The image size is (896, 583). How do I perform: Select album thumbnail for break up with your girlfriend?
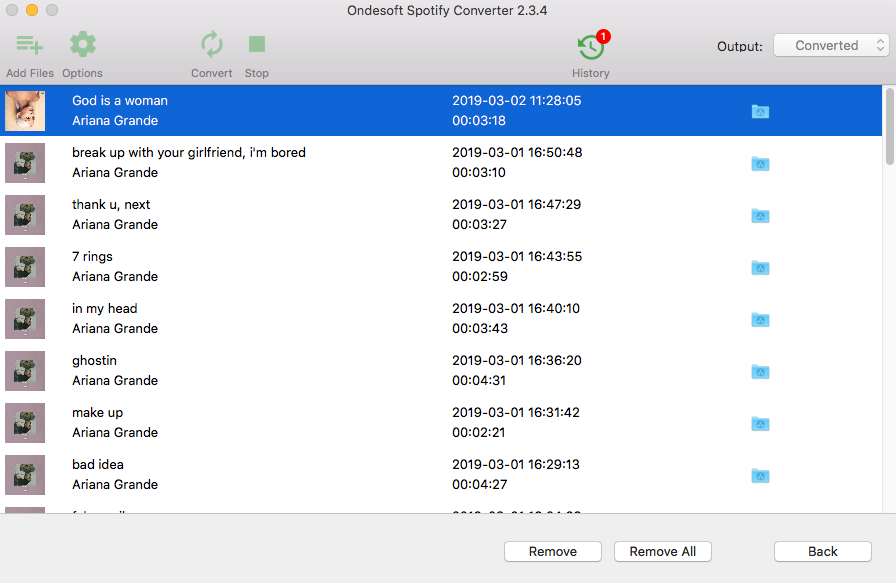coord(25,163)
